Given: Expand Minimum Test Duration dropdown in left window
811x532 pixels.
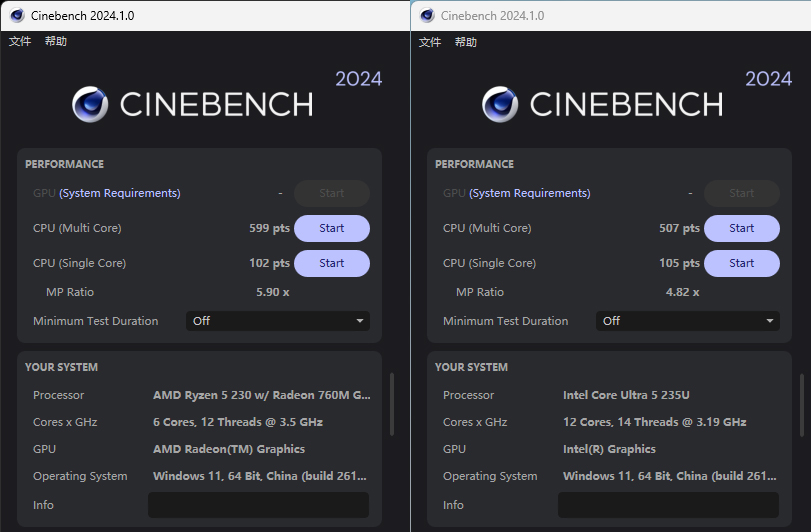Looking at the screenshot, I should (277, 321).
